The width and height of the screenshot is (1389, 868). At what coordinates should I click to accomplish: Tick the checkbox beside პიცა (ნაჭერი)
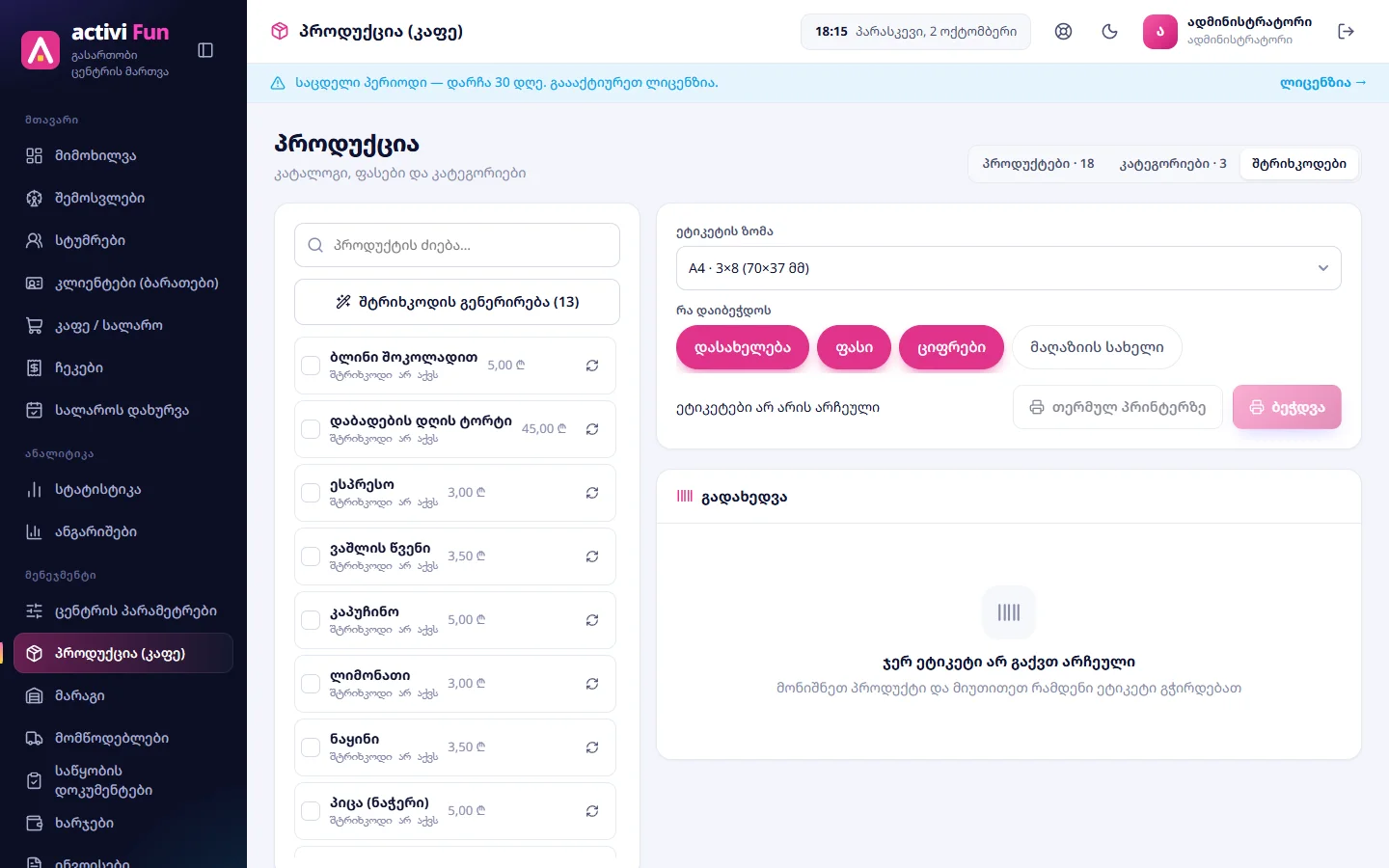click(311, 811)
